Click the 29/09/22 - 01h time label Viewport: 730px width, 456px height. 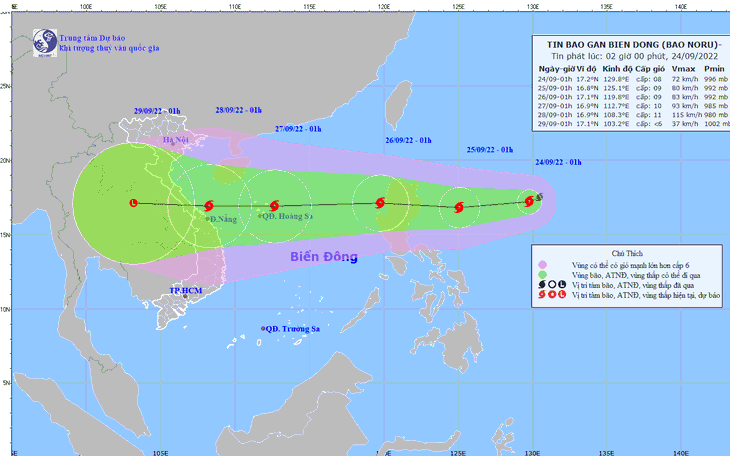157,111
